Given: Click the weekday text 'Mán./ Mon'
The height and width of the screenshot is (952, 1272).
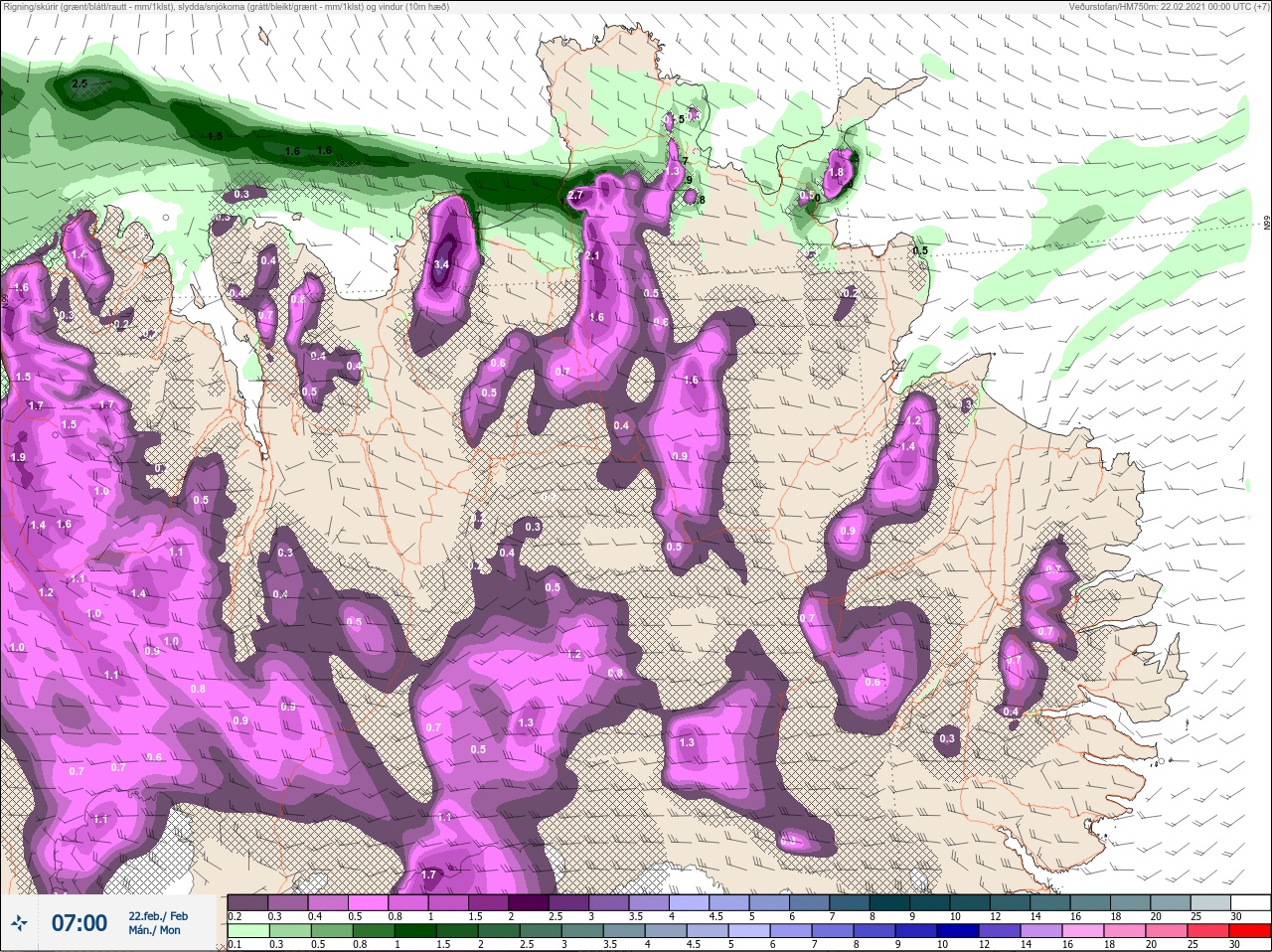Looking at the screenshot, I should 155,931.
